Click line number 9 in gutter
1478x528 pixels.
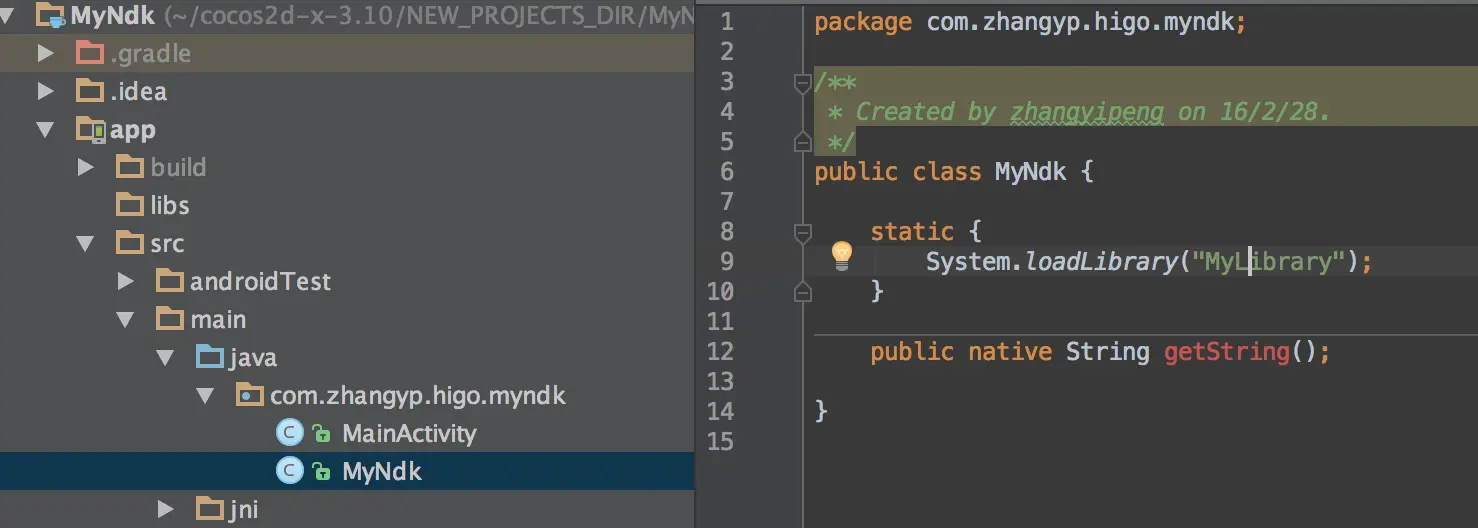pos(727,262)
